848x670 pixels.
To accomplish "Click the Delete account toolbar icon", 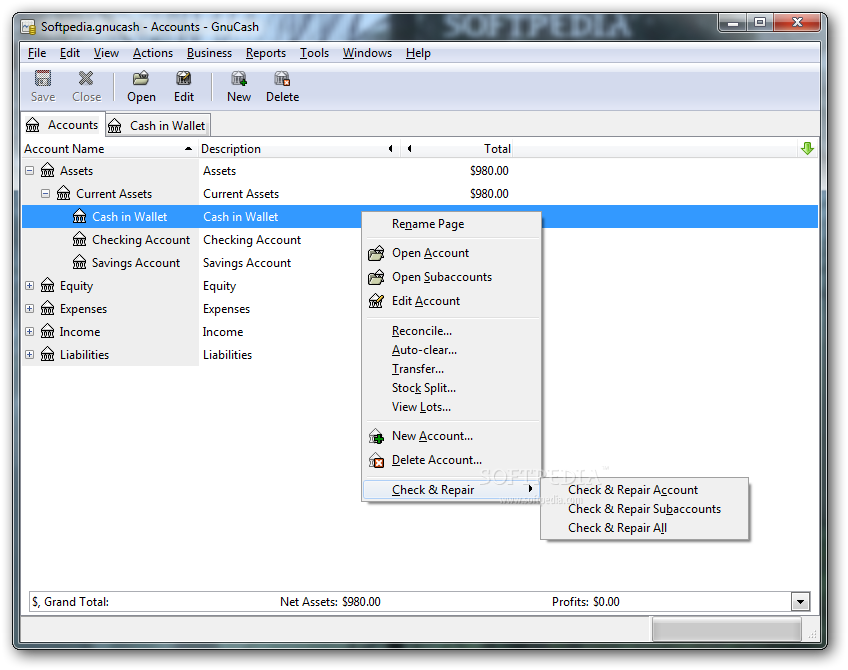I will click(x=282, y=78).
